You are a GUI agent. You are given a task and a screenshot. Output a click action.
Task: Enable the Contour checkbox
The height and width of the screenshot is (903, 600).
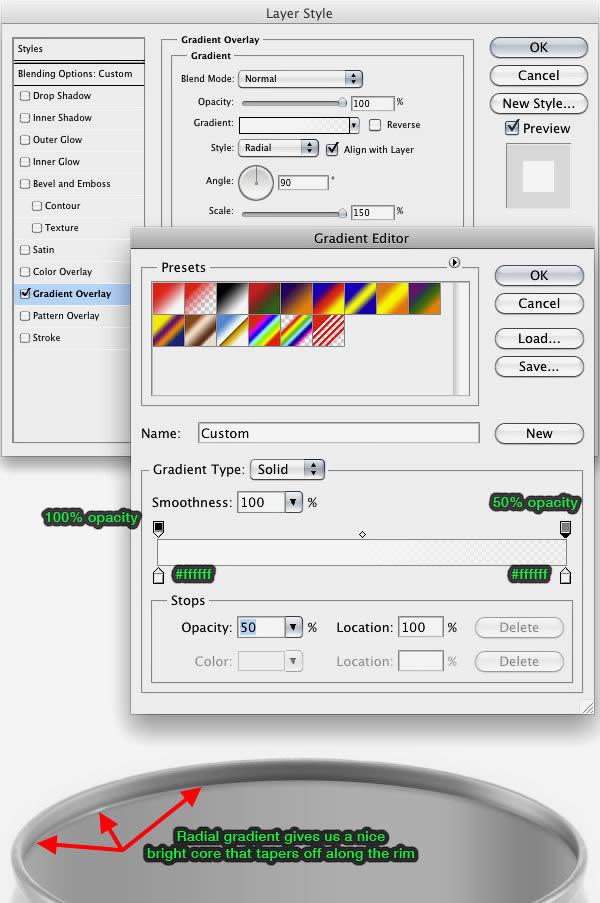coord(37,206)
